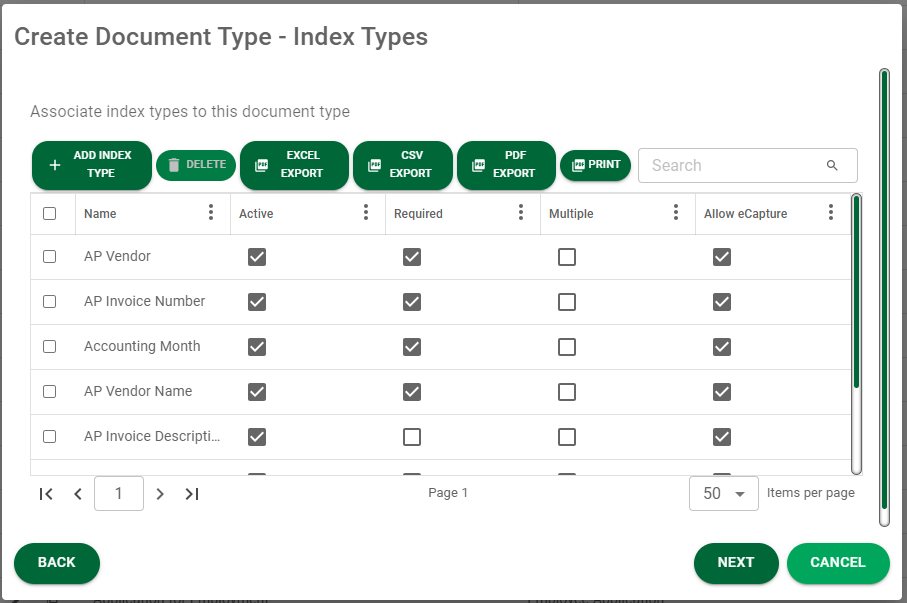Open the items per page dropdown
This screenshot has height=603, width=907.
coord(724,494)
